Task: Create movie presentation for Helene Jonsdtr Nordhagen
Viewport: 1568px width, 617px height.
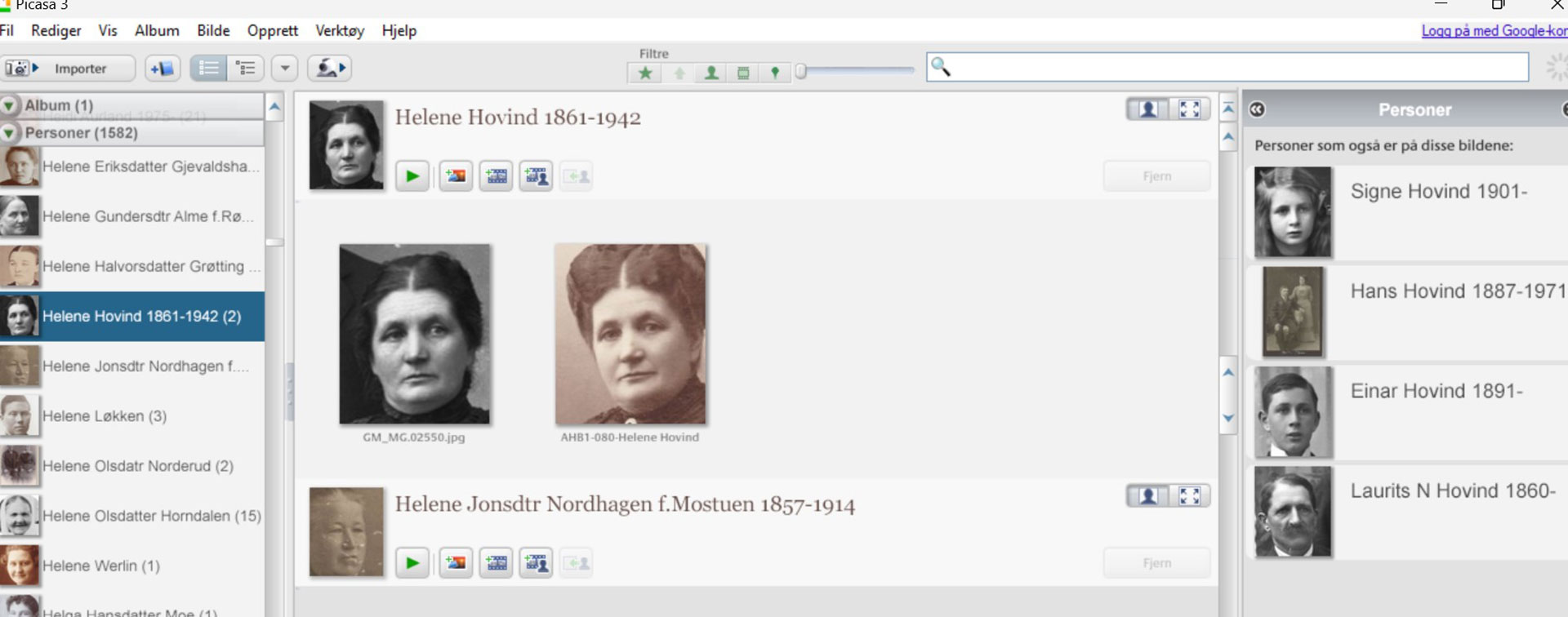Action: coord(497,563)
